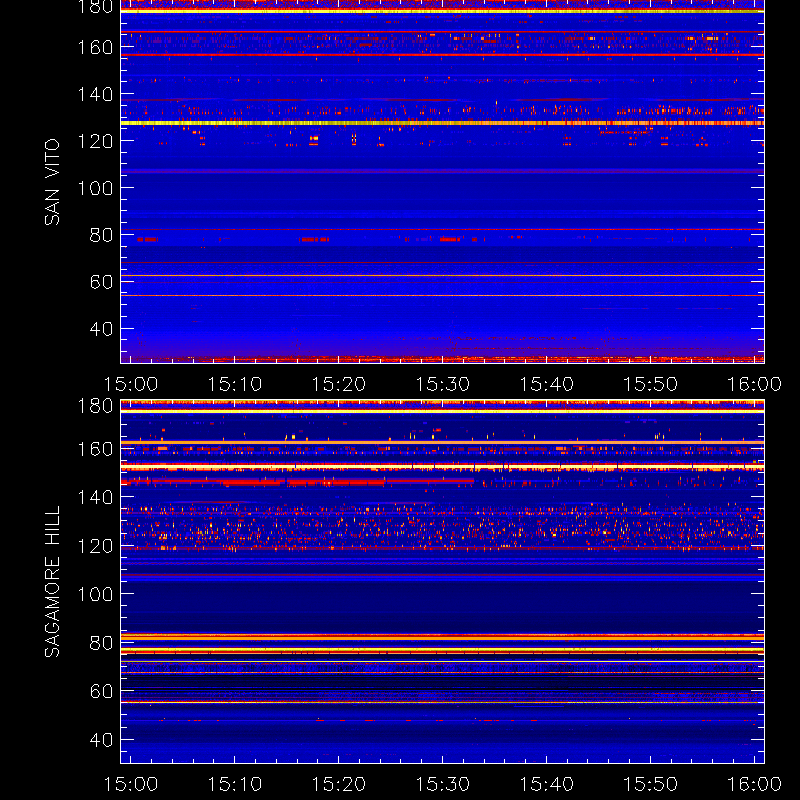Viewport: 800px width, 800px height.
Task: Pick the 160 frequency label on Sagamore Hill plot
Action: 95,449
